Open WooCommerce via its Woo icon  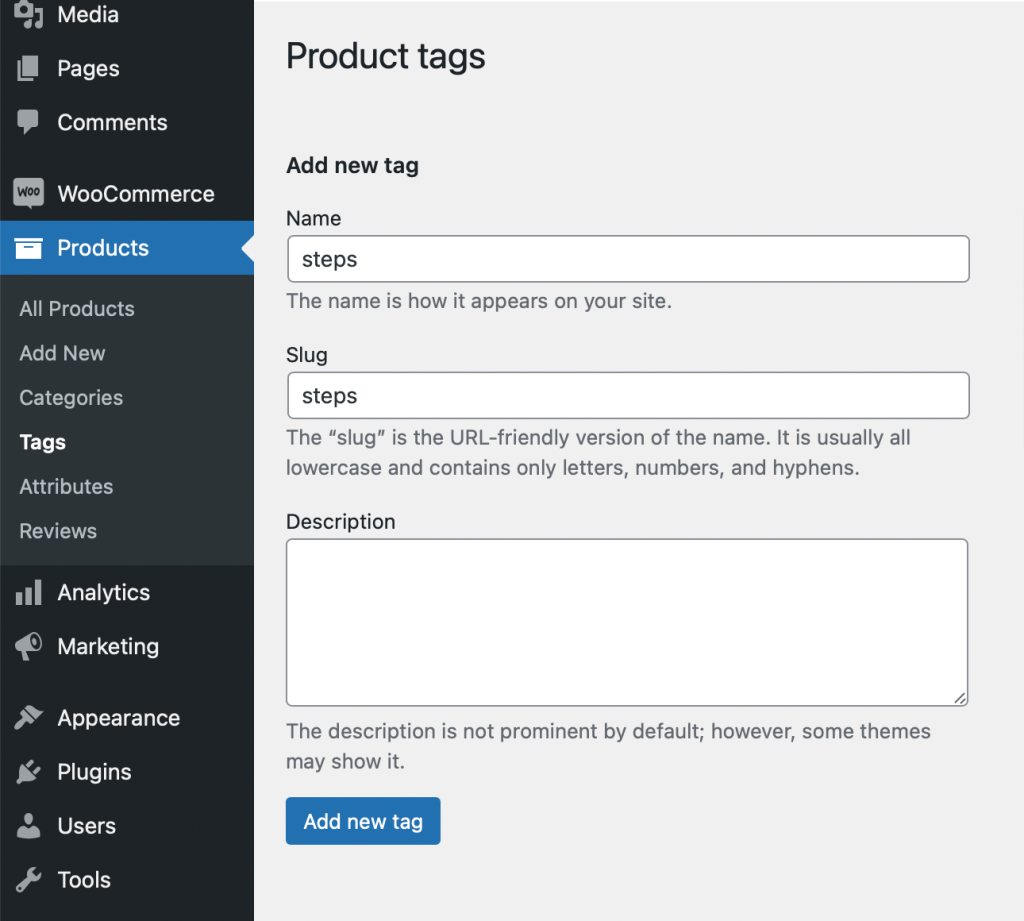tap(28, 192)
